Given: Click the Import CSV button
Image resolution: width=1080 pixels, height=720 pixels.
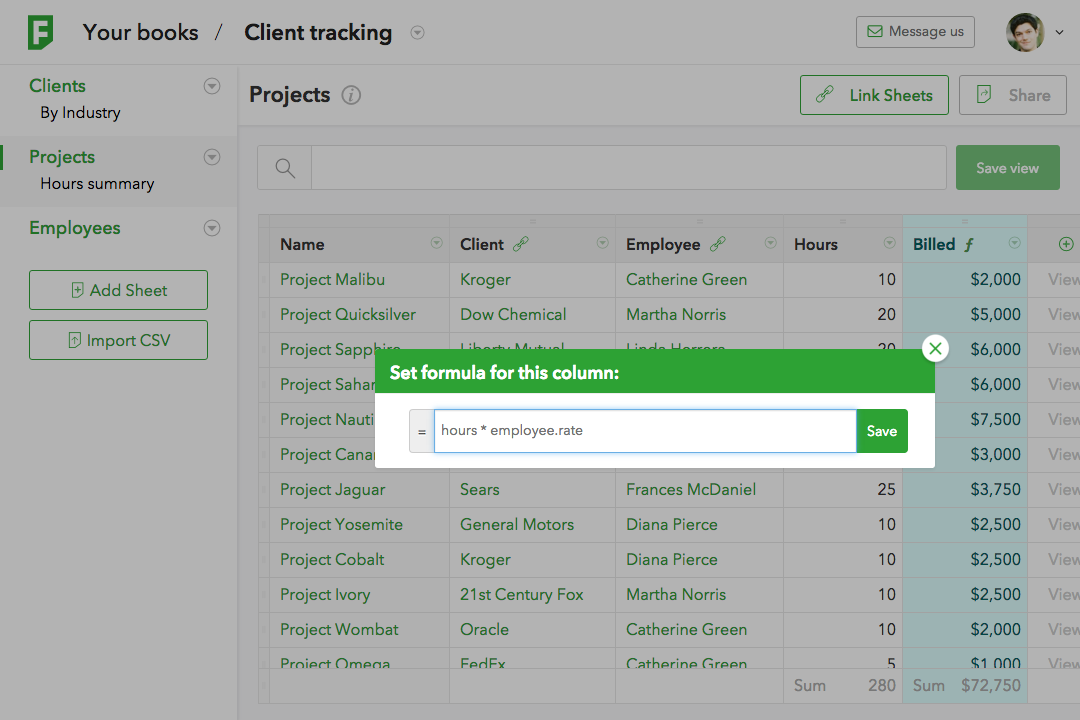Looking at the screenshot, I should (x=118, y=340).
